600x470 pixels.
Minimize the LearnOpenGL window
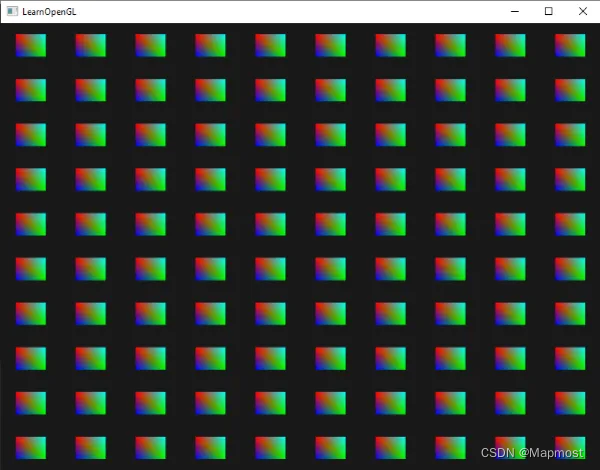tap(515, 11)
